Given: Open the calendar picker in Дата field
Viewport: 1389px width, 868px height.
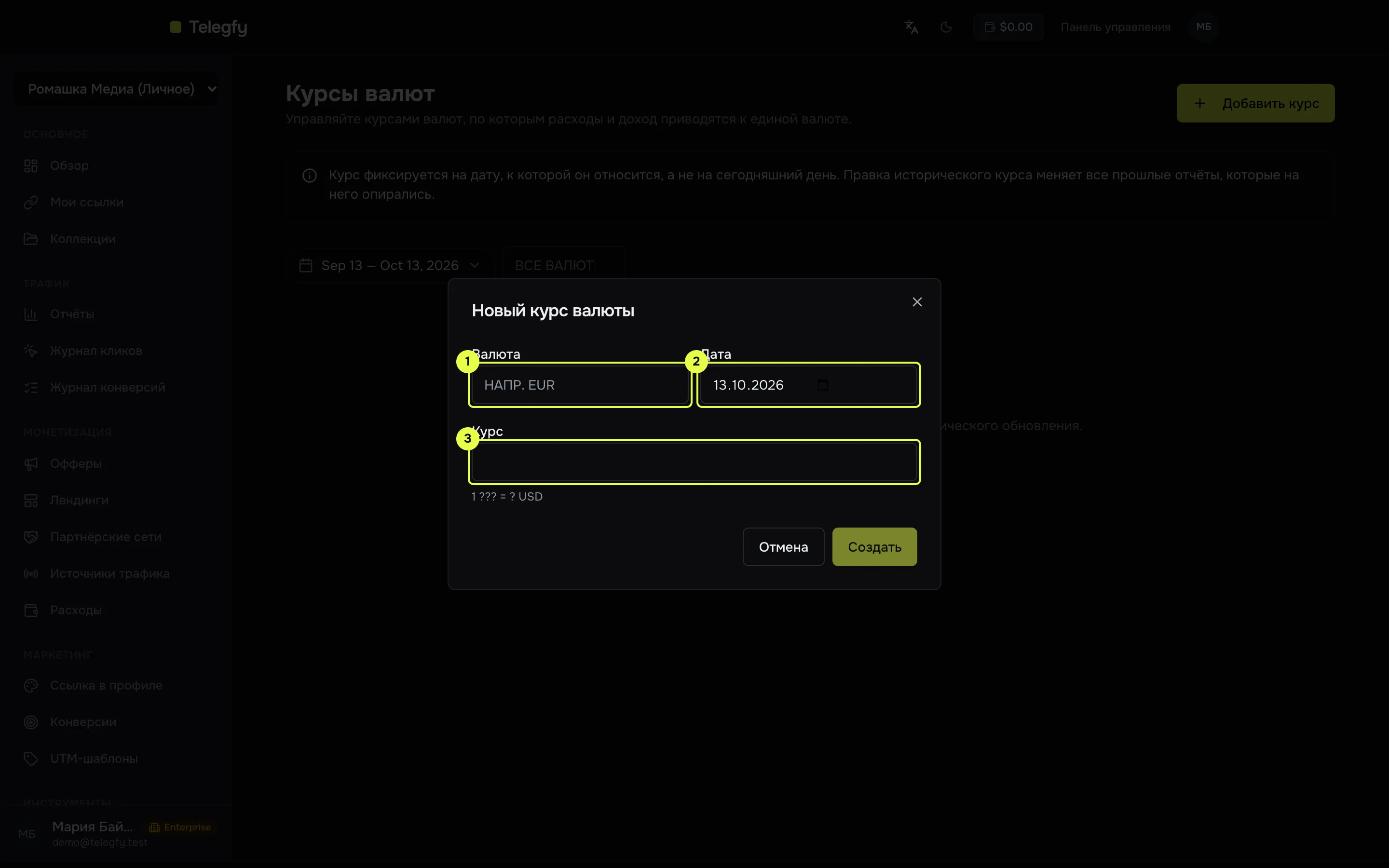Looking at the screenshot, I should pos(822,385).
